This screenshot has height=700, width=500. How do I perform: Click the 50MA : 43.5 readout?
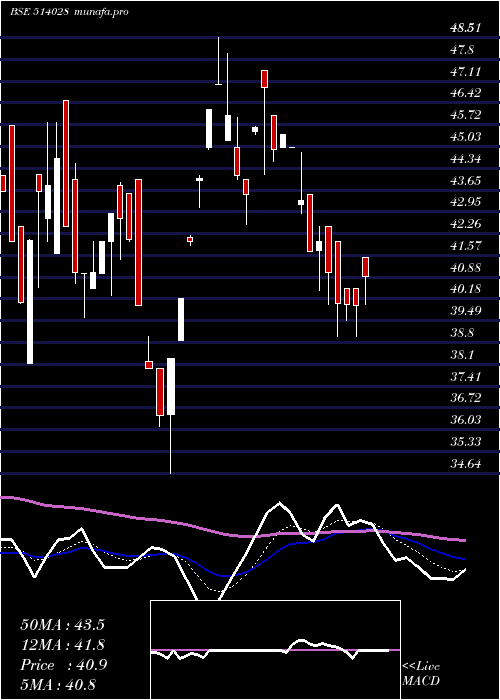click(62, 625)
